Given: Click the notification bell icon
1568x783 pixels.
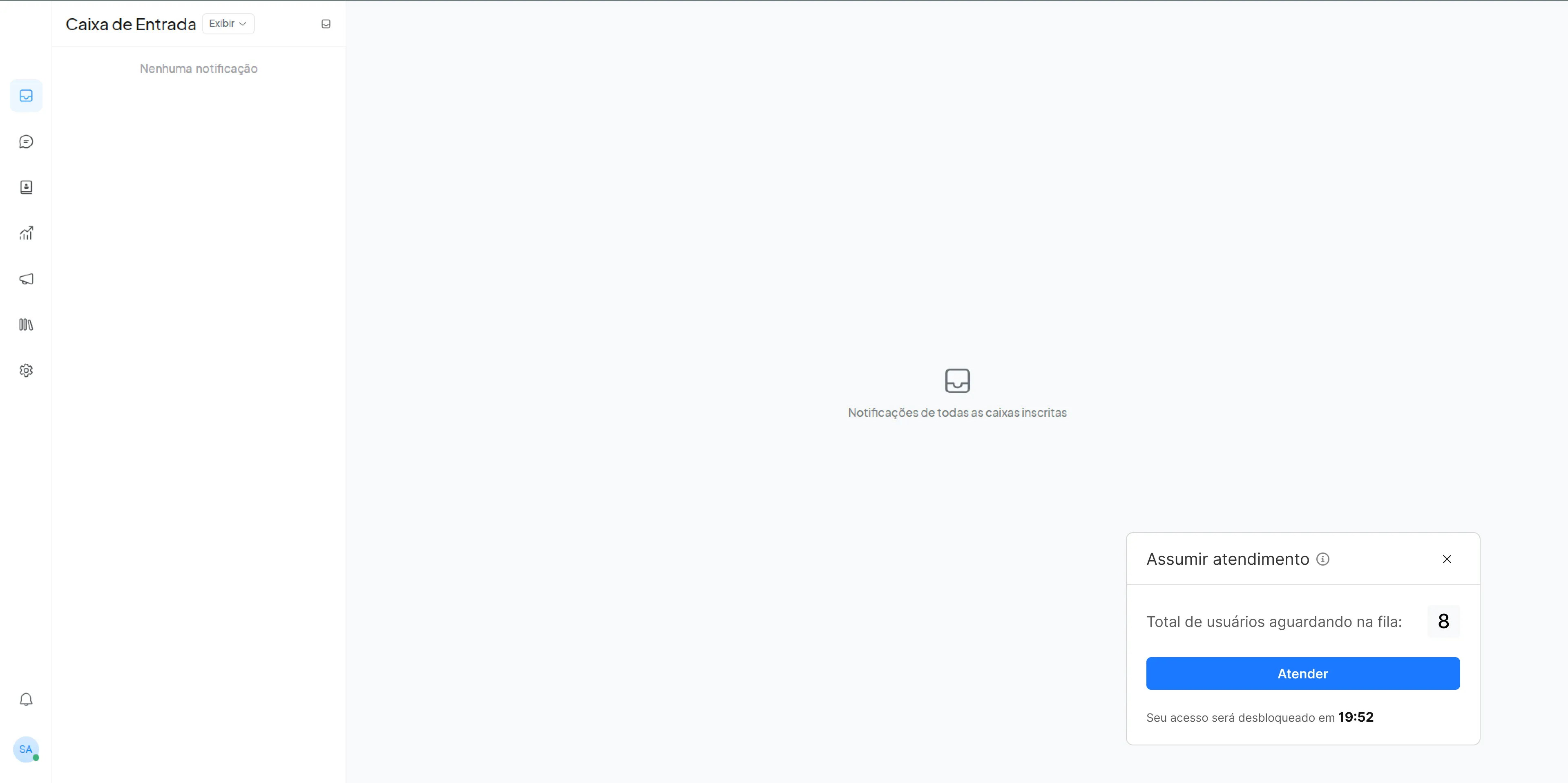Looking at the screenshot, I should tap(26, 699).
